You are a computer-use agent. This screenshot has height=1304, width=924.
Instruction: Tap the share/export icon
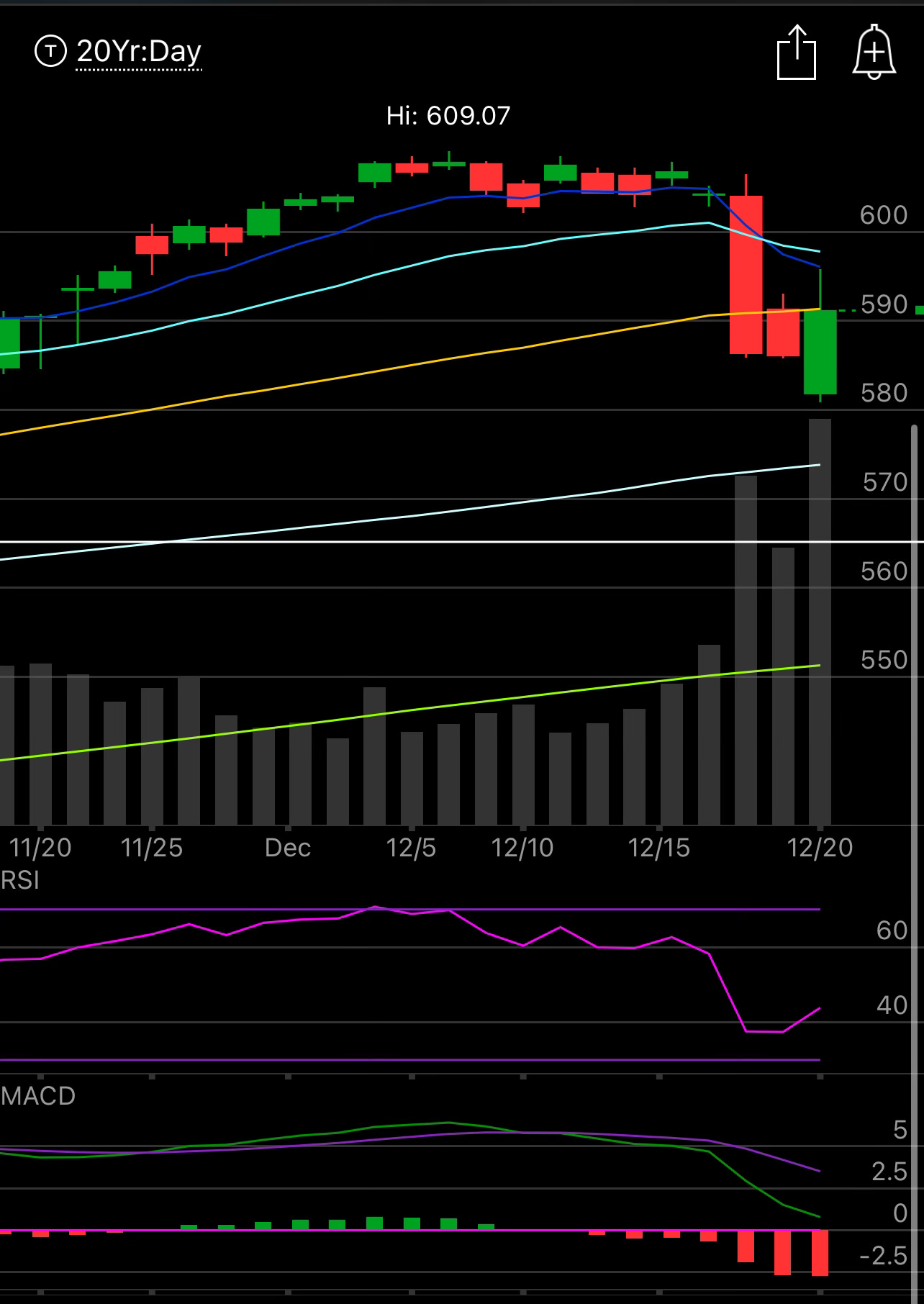pos(797,52)
